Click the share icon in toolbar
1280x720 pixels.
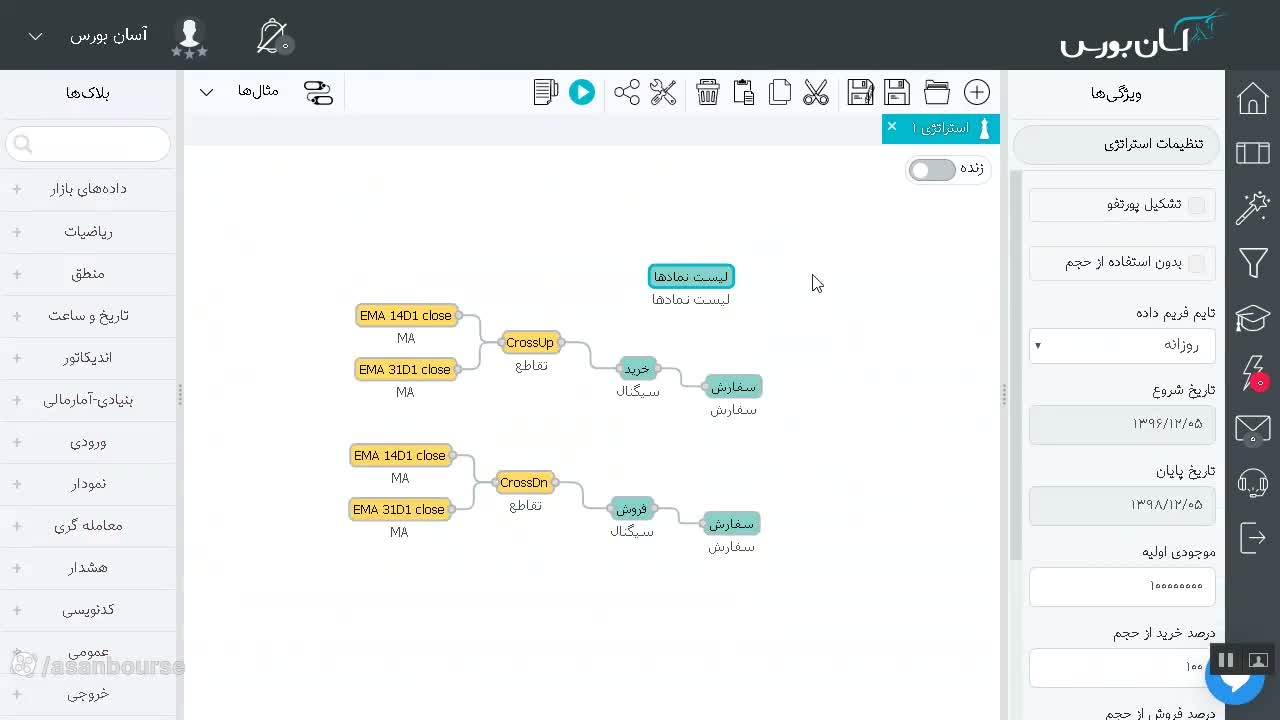click(627, 93)
